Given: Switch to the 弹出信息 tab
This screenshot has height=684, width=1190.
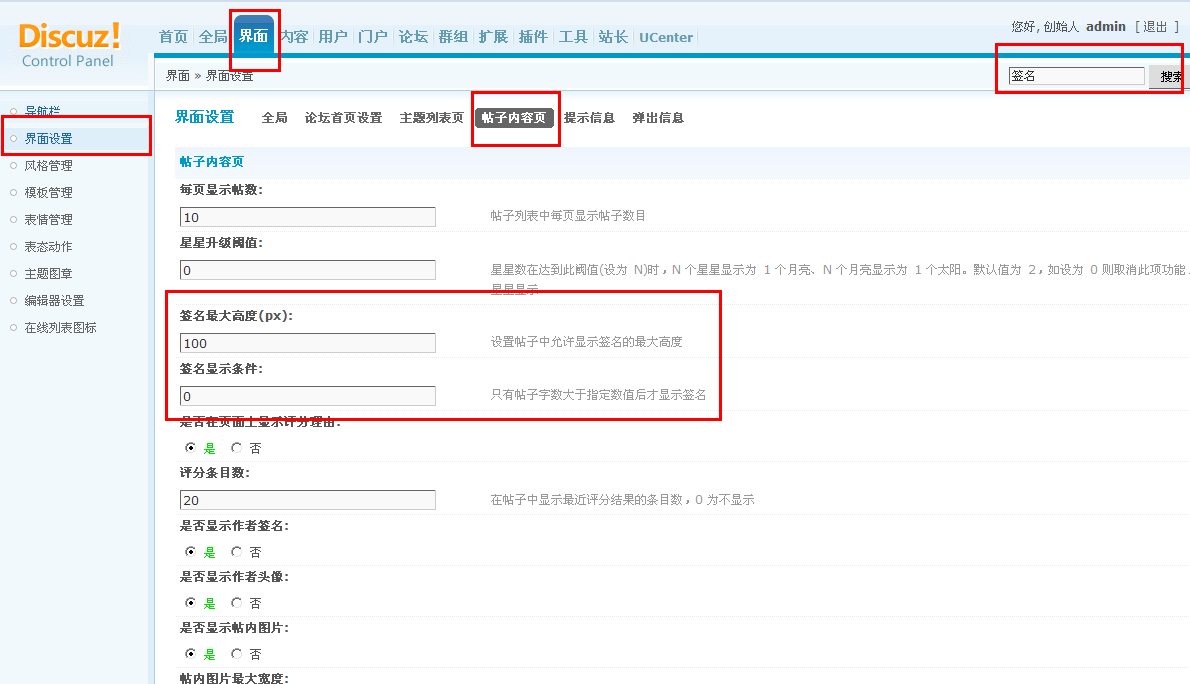Looking at the screenshot, I should (658, 118).
